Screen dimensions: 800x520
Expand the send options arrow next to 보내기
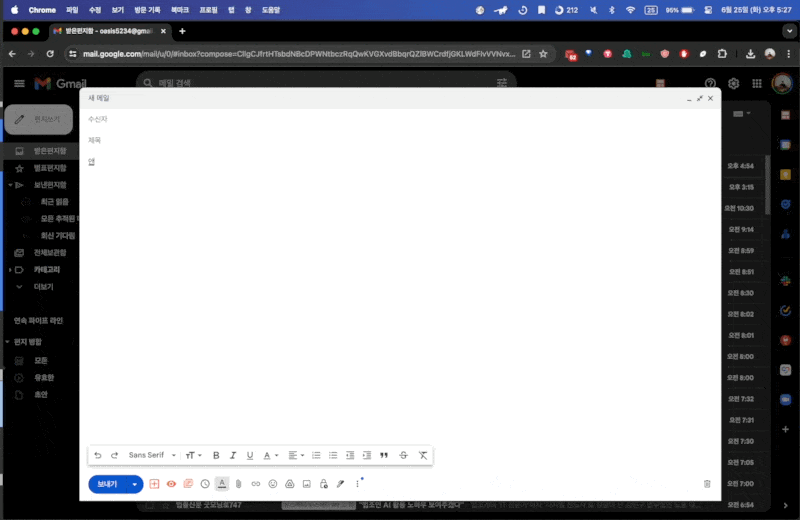pyautogui.click(x=135, y=484)
